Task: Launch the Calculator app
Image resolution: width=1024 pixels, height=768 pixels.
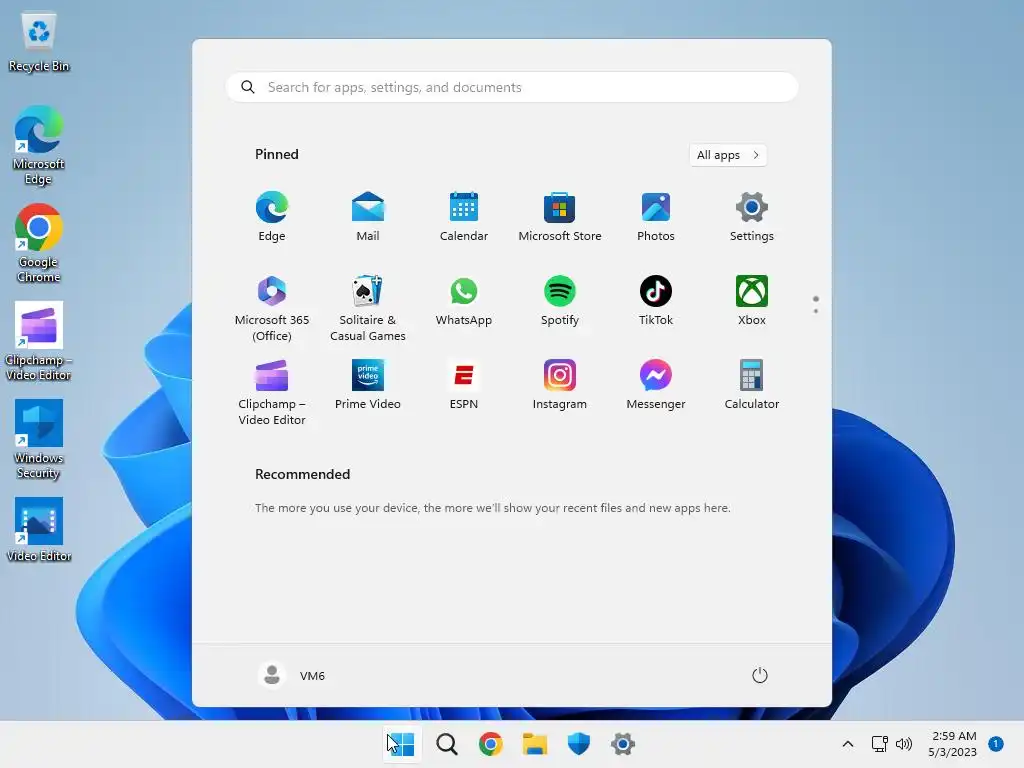Action: click(752, 385)
